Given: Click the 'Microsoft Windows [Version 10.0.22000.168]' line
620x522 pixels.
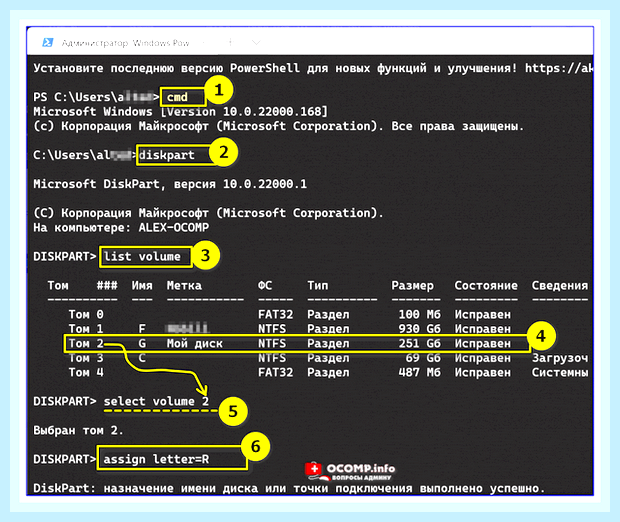Looking at the screenshot, I should 181,112.
